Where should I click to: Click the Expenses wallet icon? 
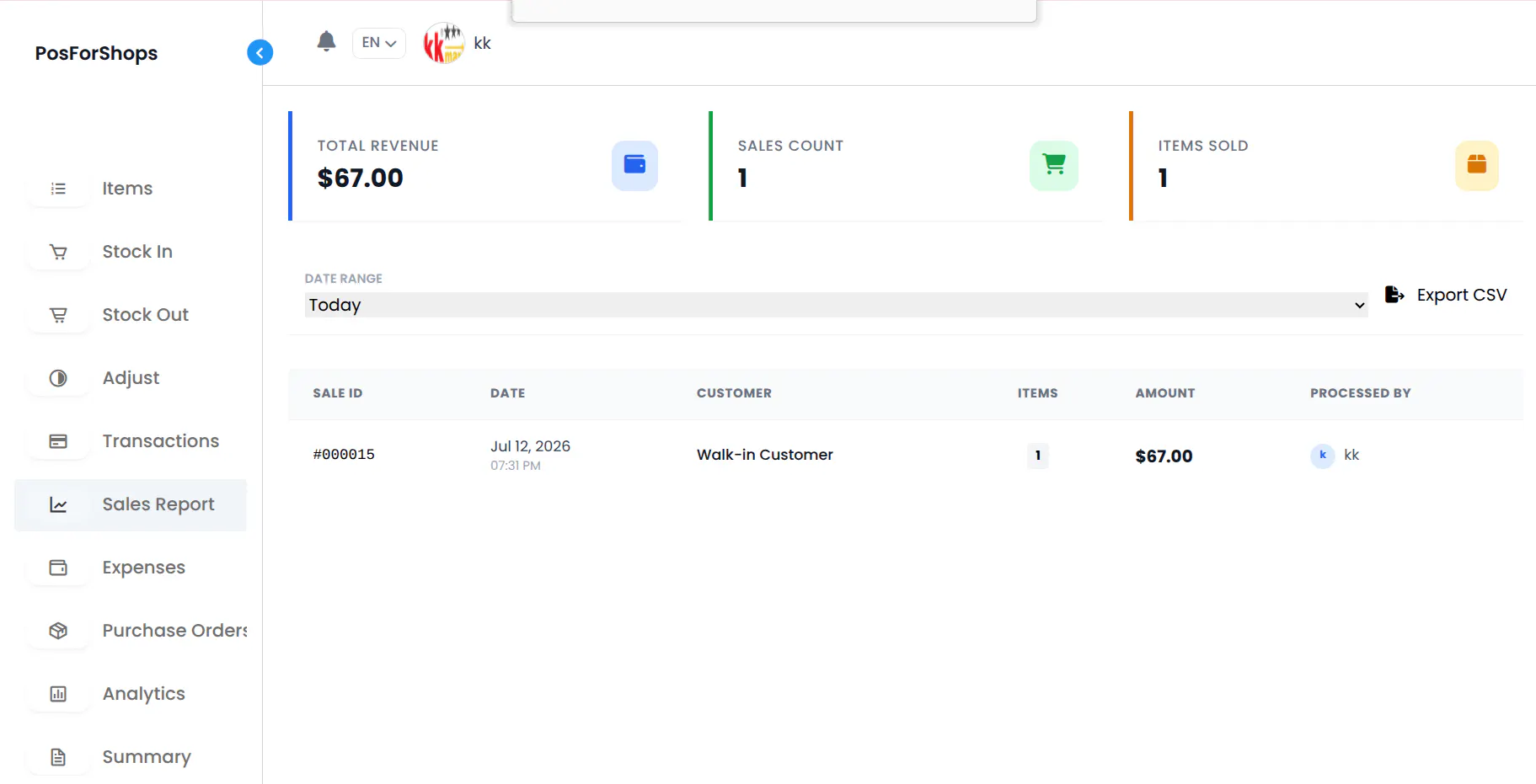(x=58, y=568)
